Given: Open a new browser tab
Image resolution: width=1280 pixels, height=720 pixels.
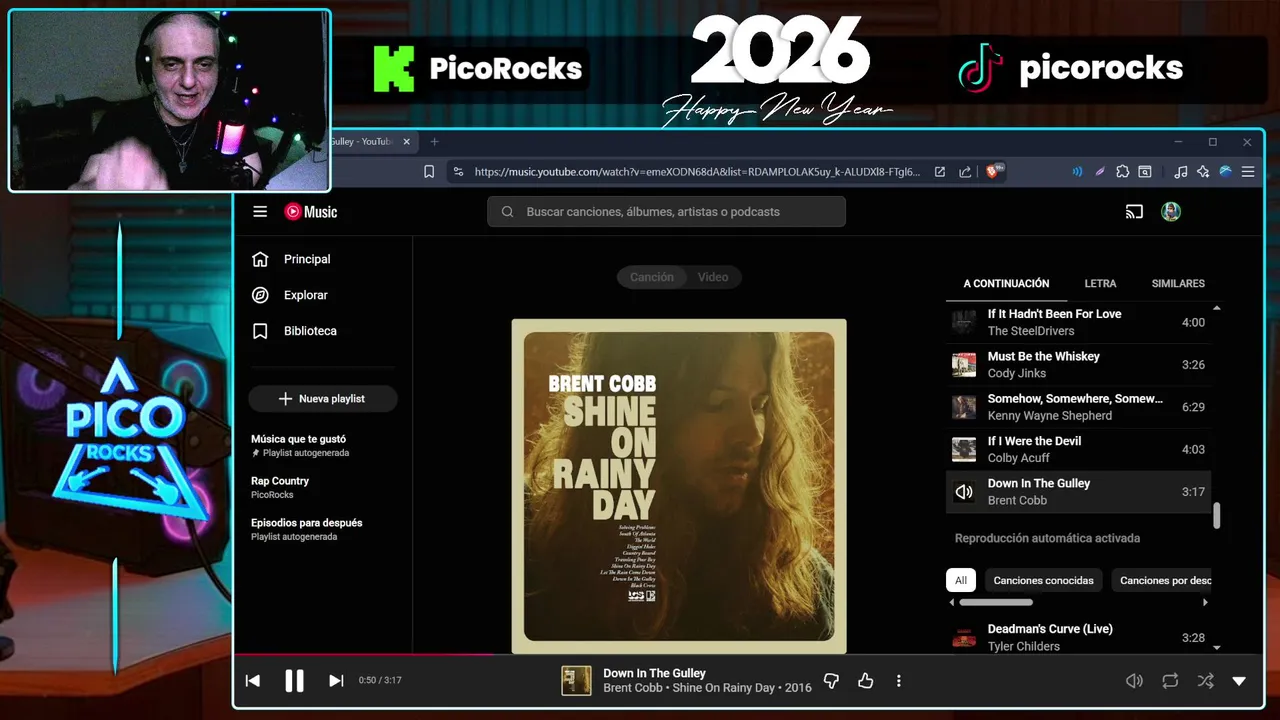Looking at the screenshot, I should tap(434, 142).
